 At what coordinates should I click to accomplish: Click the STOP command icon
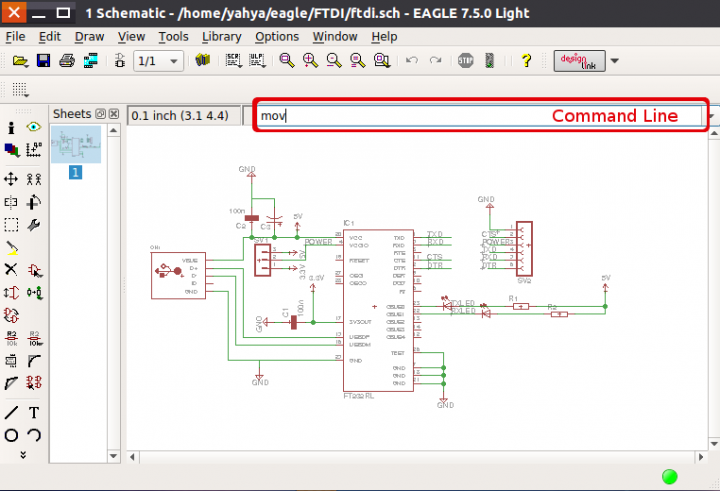[x=465, y=61]
